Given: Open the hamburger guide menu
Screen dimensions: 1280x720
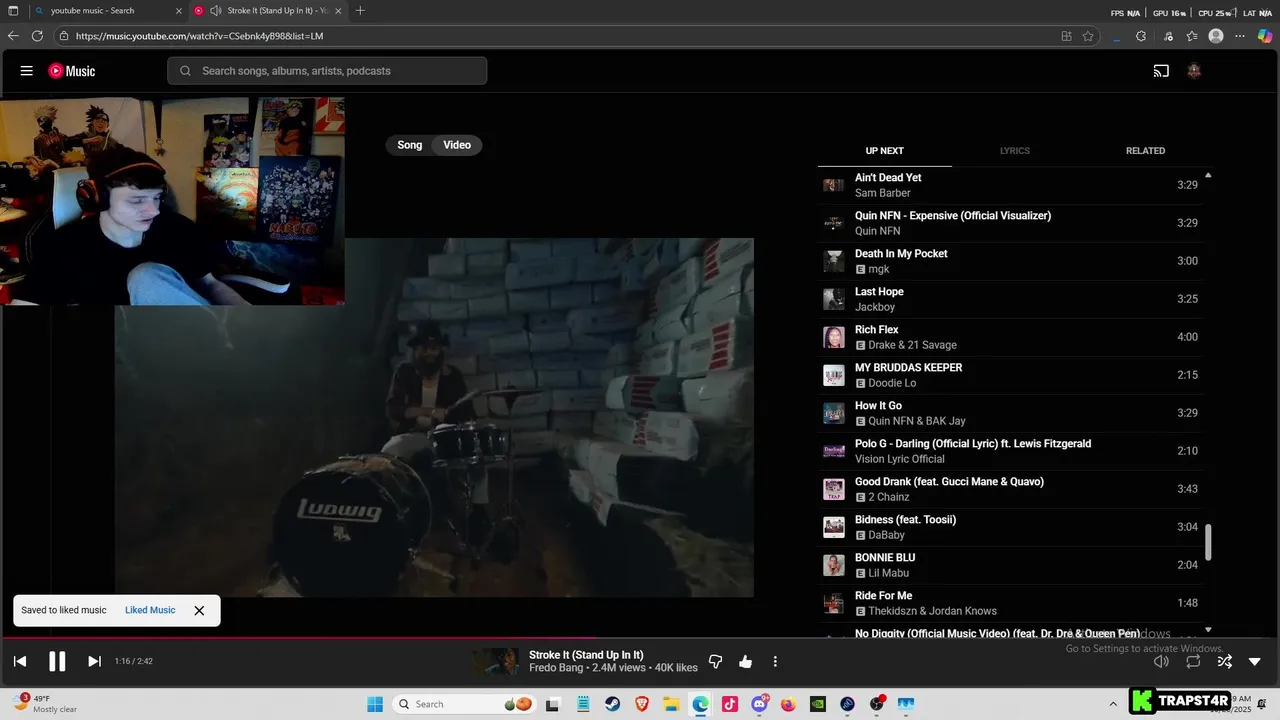Looking at the screenshot, I should click(x=27, y=71).
